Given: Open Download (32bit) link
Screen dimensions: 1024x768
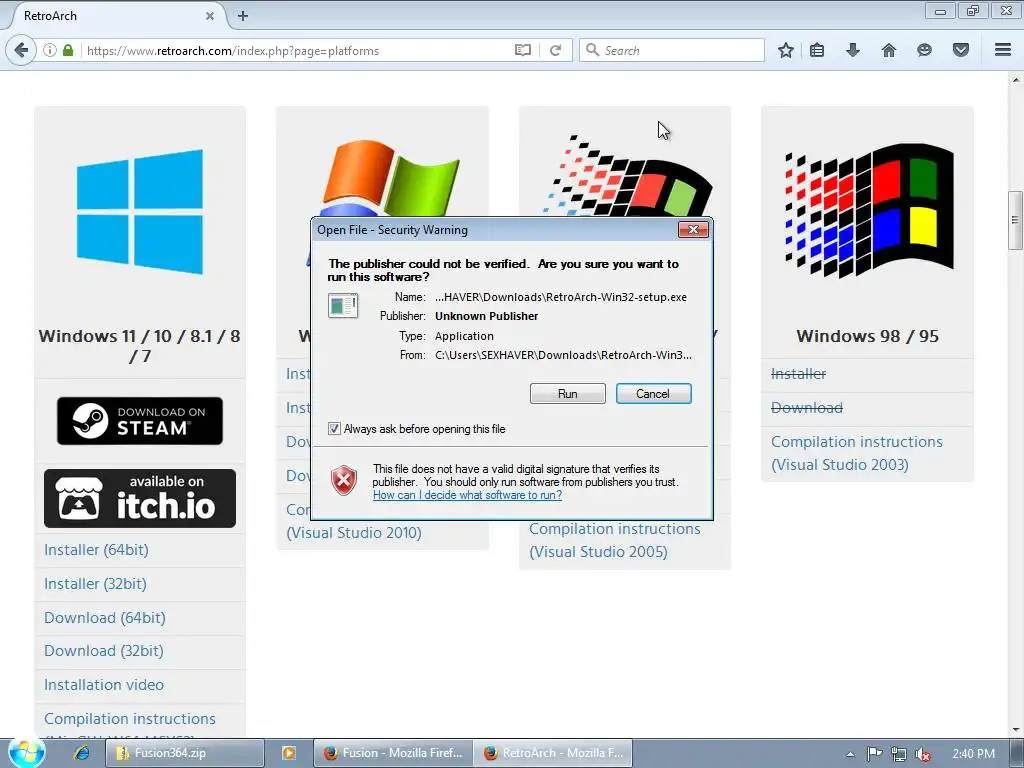Looking at the screenshot, I should tap(104, 651).
